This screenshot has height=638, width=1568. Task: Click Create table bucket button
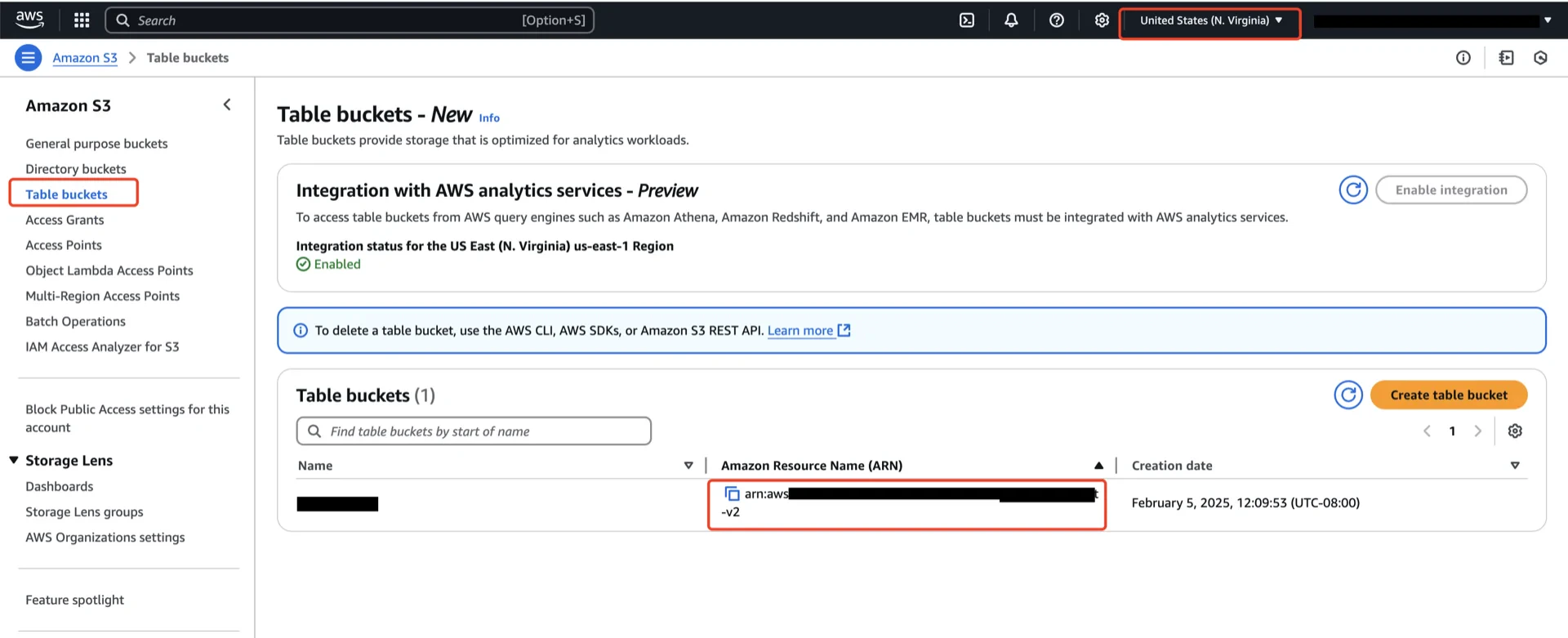1449,395
